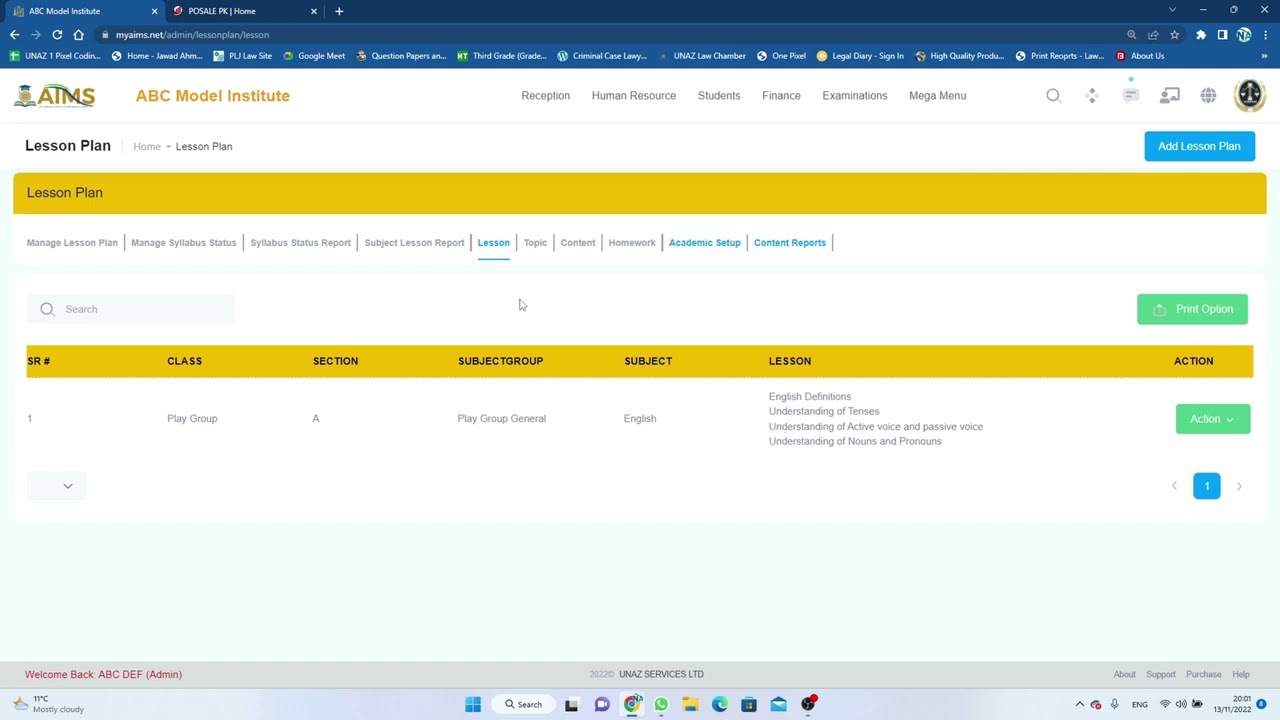Open the Purchase footer link
Viewport: 1280px width, 720px height.
[1204, 675]
